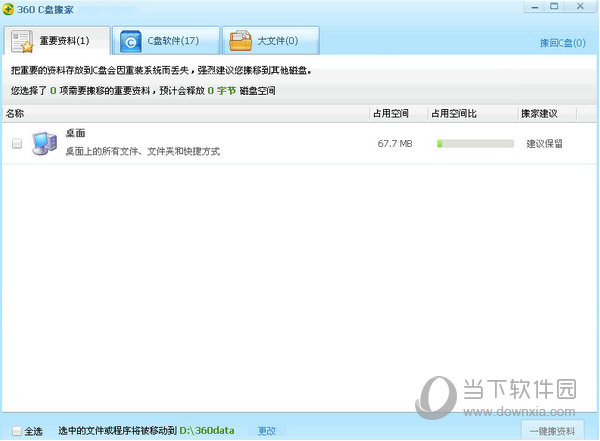Open the 重要资料(1) tab
This screenshot has height=441, width=600.
pos(57,41)
